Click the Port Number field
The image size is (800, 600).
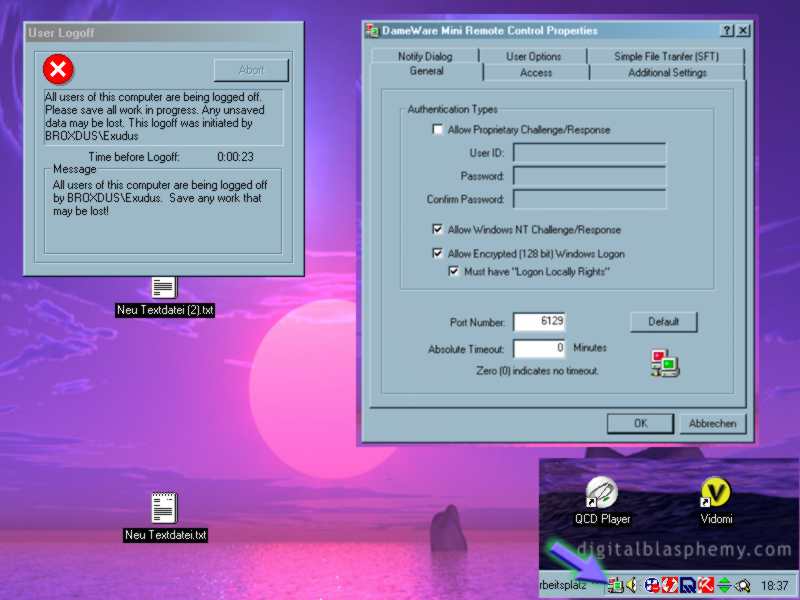(x=539, y=321)
